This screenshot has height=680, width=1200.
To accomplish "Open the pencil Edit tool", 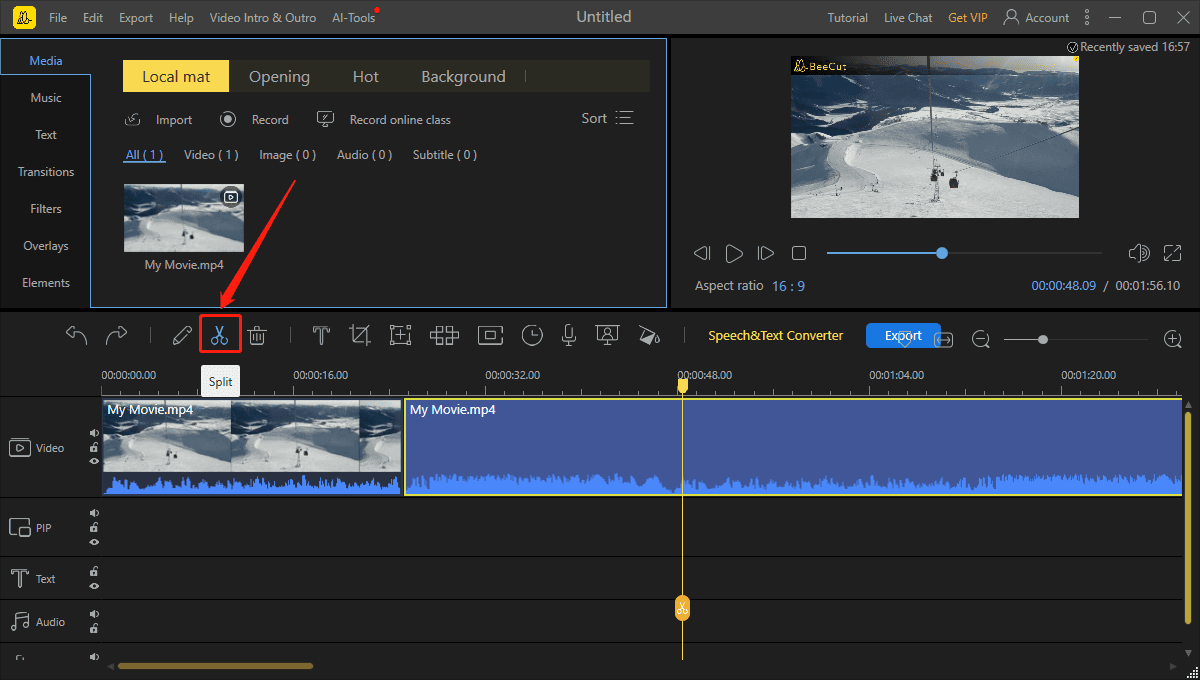I will pos(182,336).
